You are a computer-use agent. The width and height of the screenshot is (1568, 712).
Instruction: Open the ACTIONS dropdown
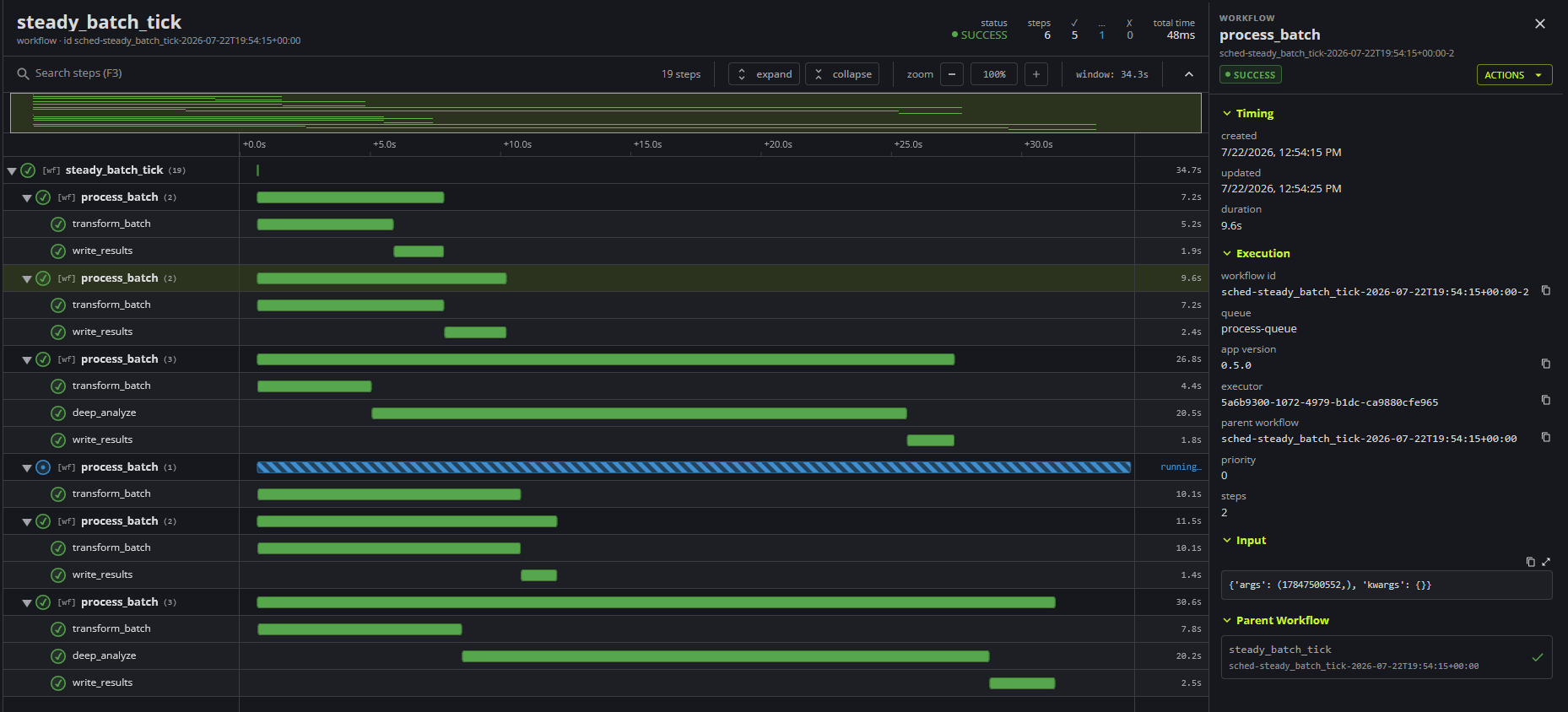[1514, 75]
